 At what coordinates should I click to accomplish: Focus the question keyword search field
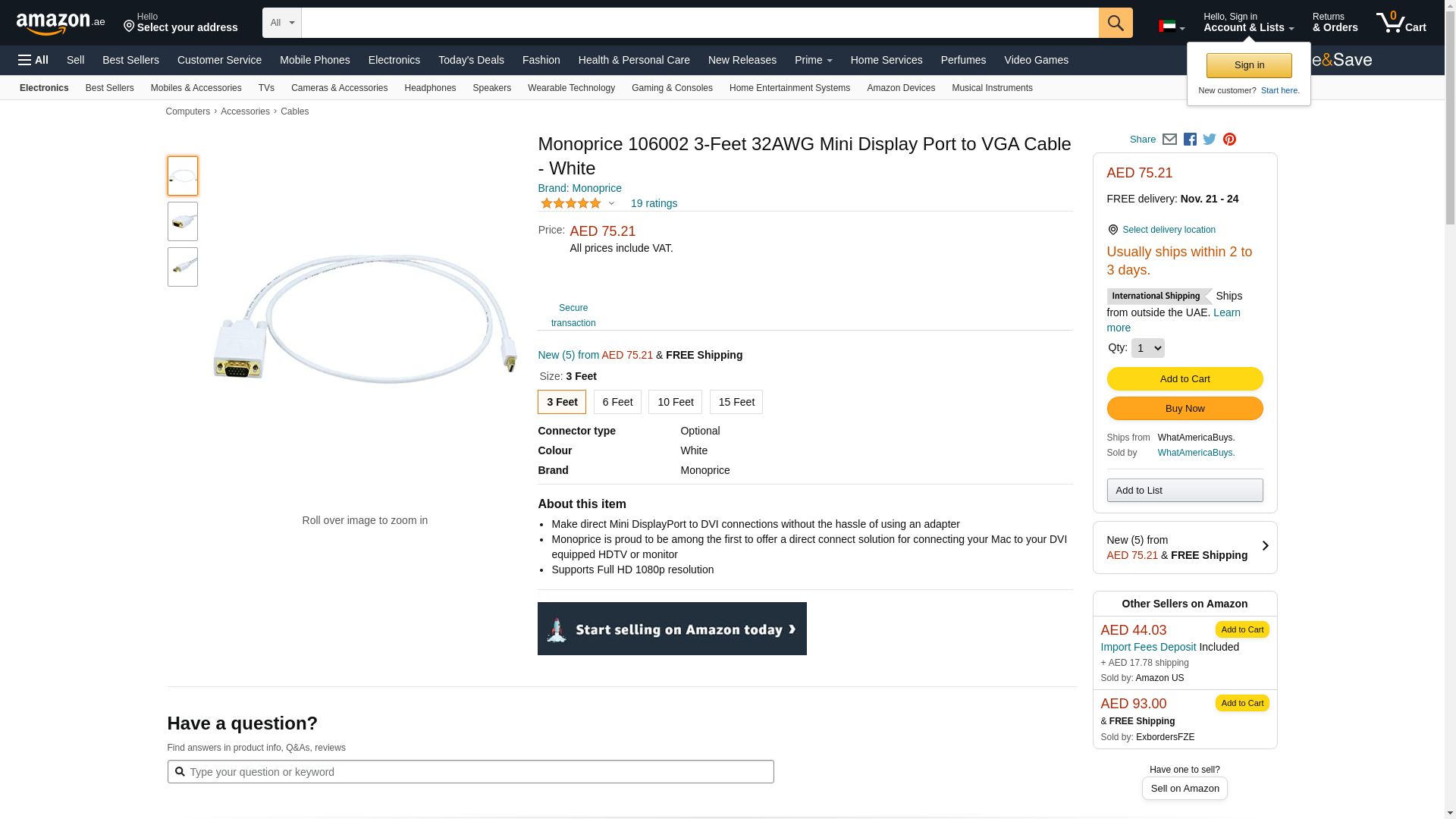(478, 772)
